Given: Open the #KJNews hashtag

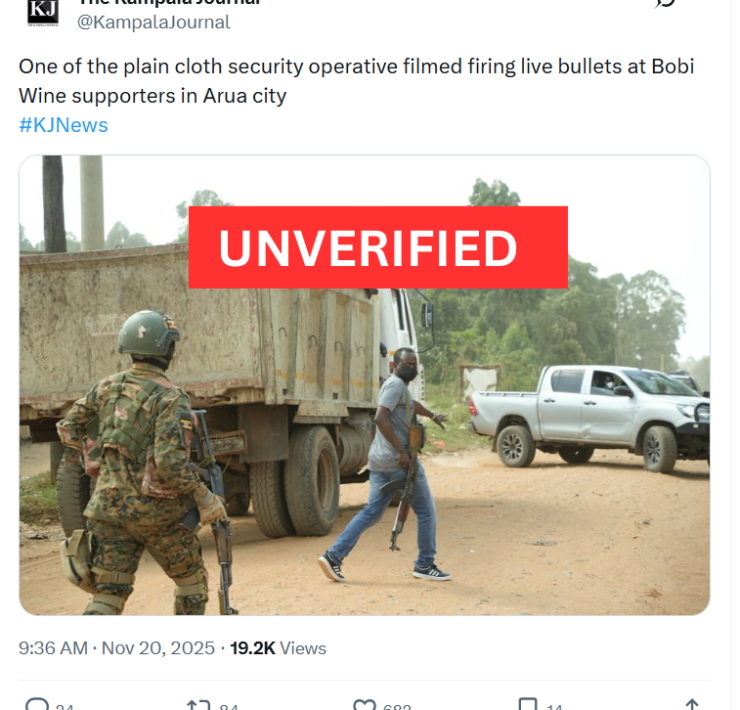Looking at the screenshot, I should [63, 125].
